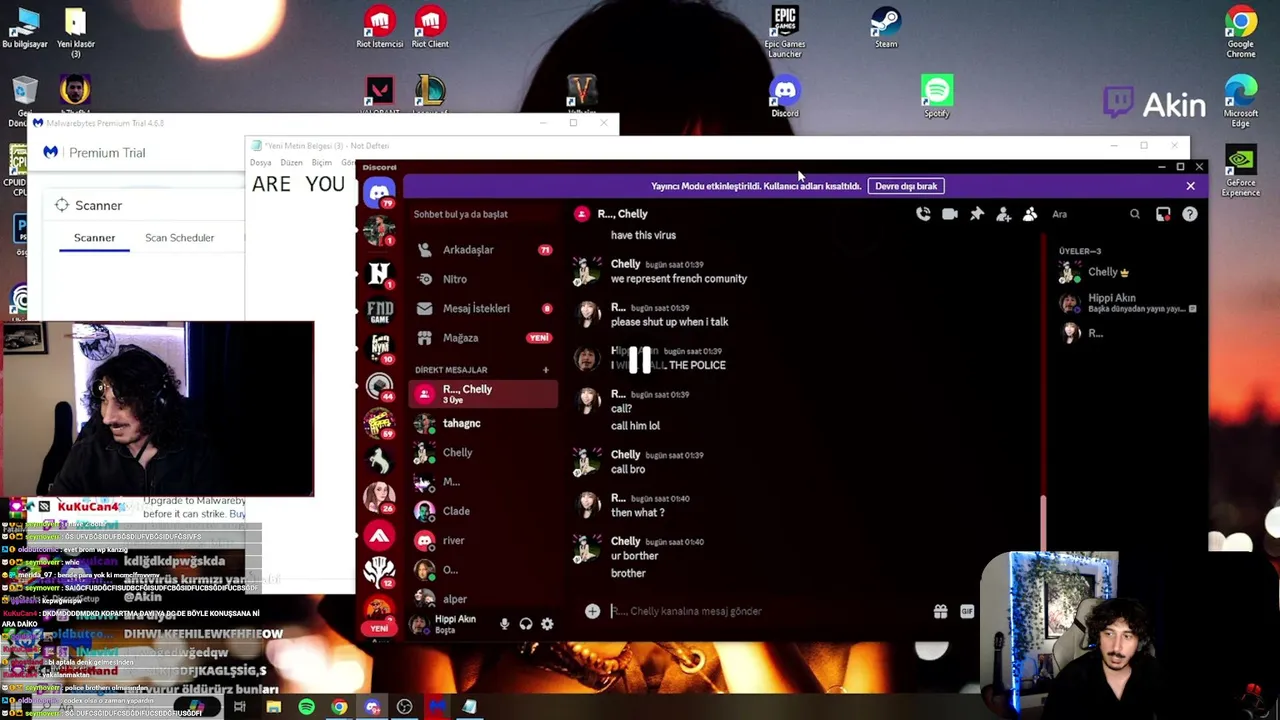Open Bu bilgisayar desktop icon
The image size is (1280, 720).
25,28
